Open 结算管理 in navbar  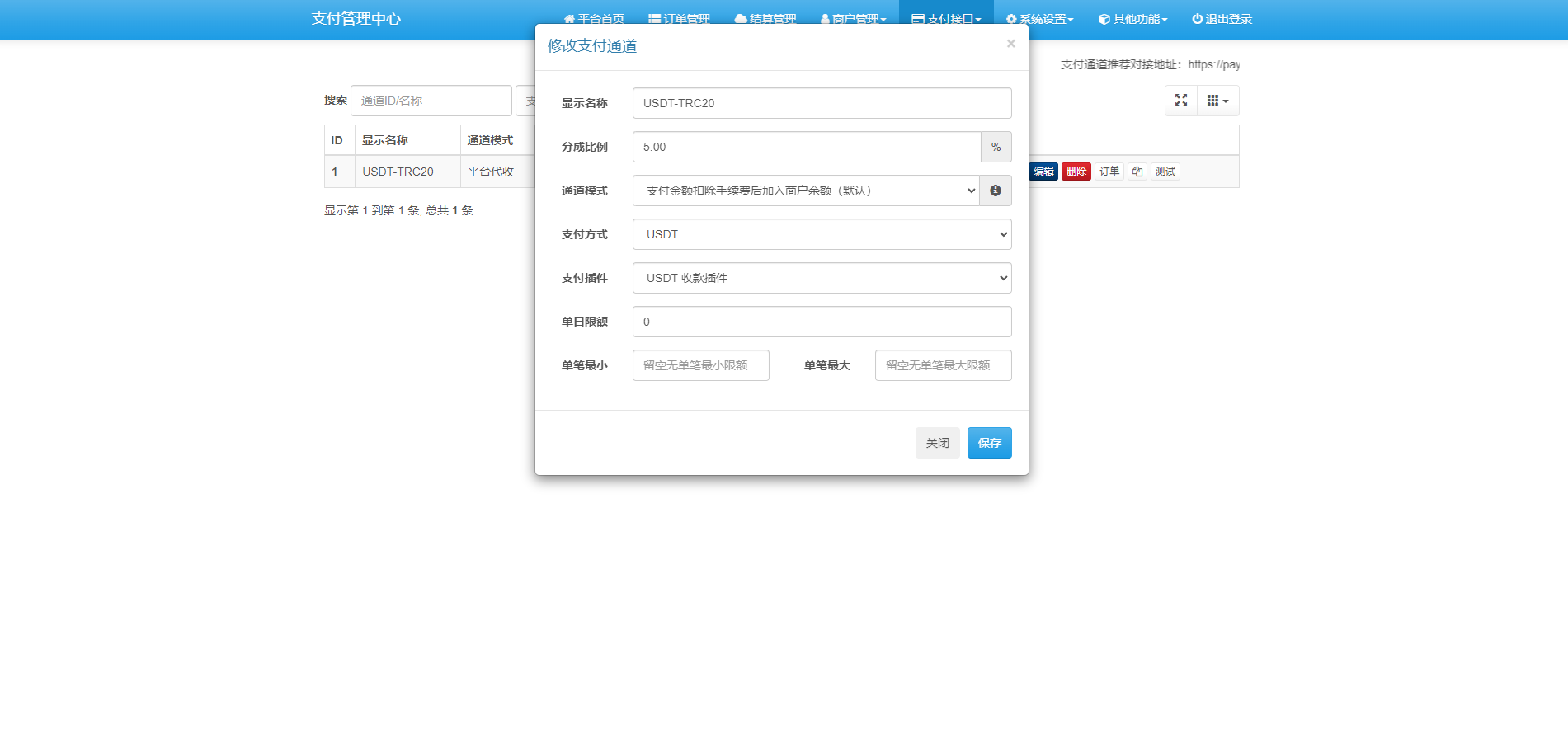765,19
